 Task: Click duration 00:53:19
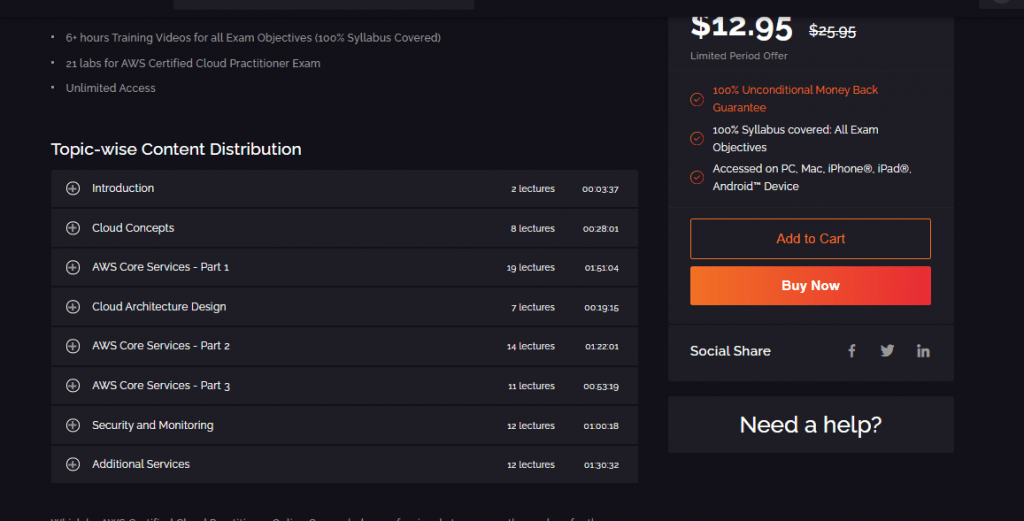[x=601, y=387]
